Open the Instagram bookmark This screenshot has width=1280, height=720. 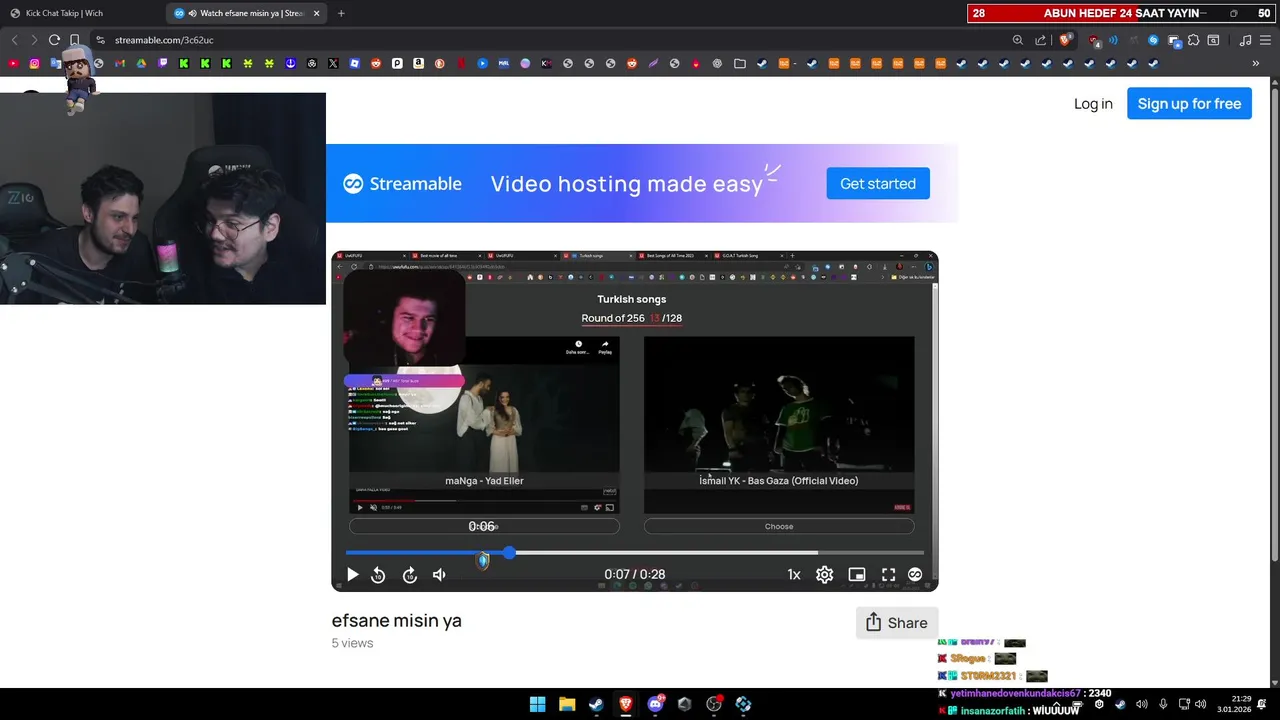tap(34, 63)
